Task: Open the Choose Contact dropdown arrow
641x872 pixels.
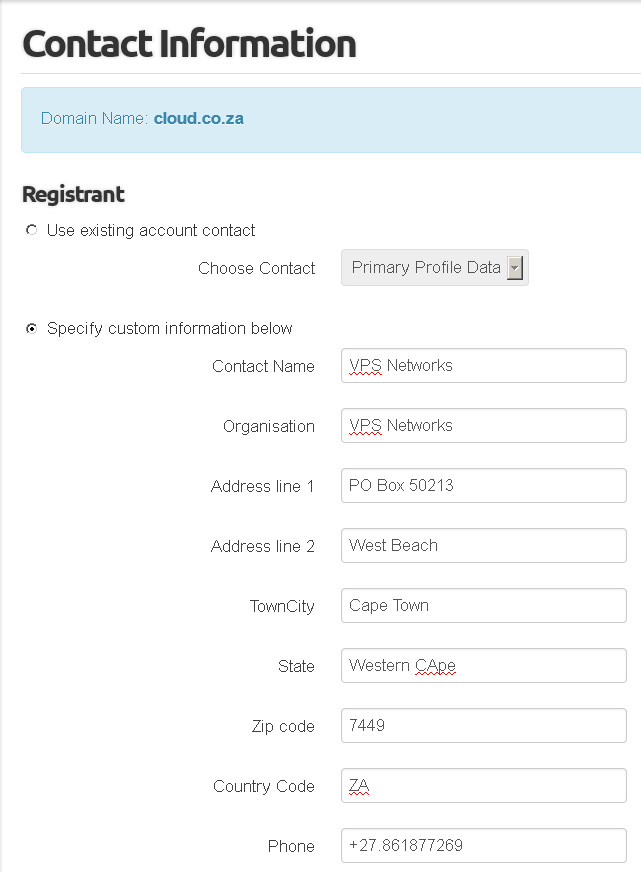Action: pos(515,268)
